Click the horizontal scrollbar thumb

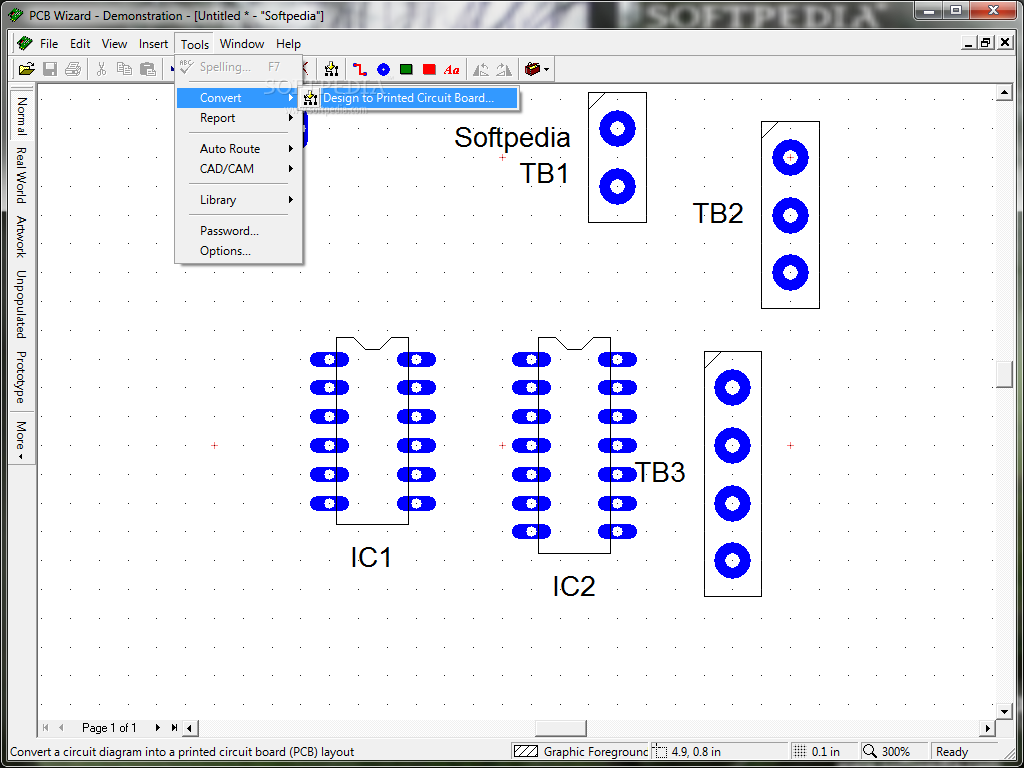tap(561, 728)
